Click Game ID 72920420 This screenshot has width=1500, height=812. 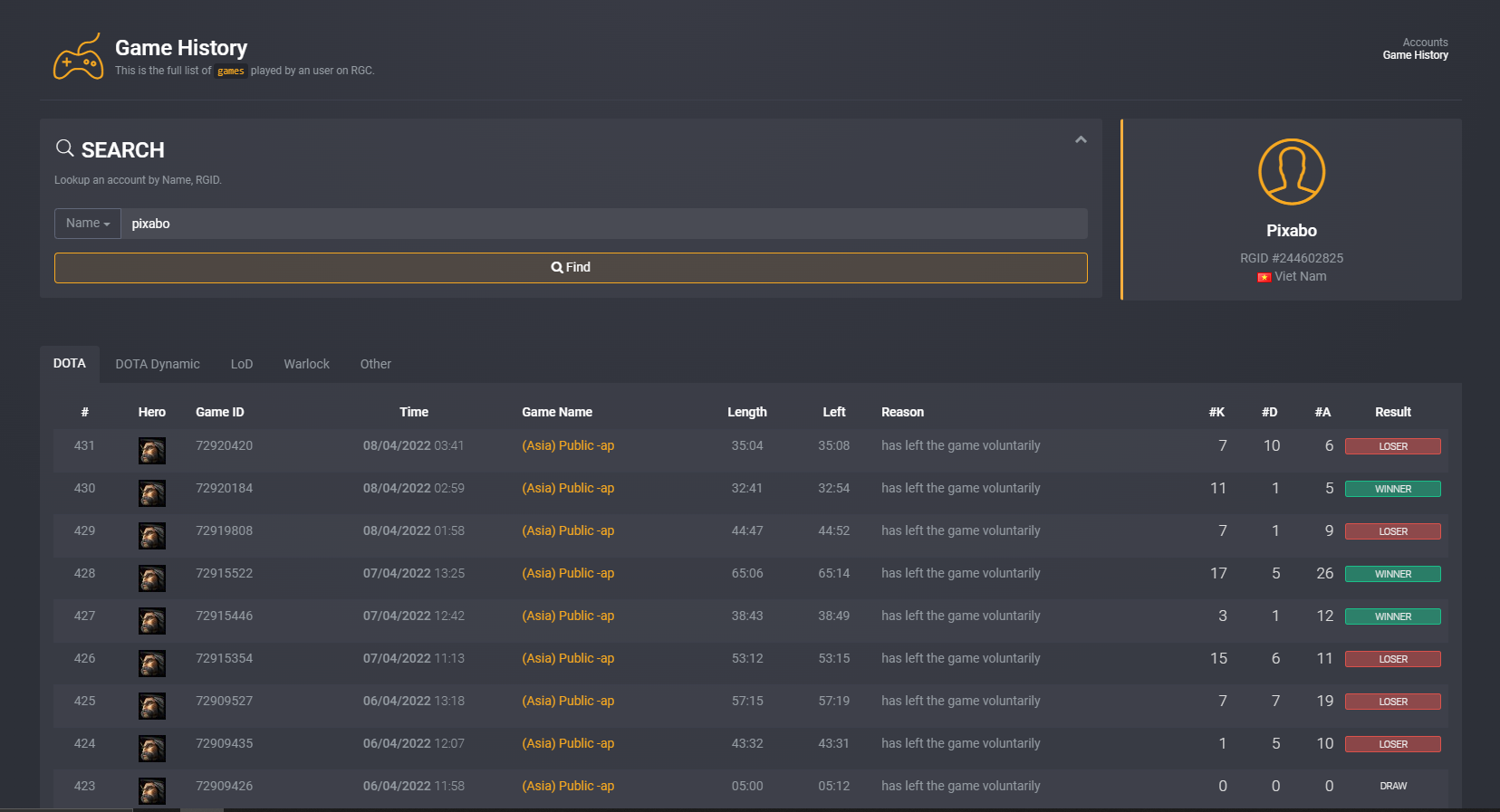[225, 445]
